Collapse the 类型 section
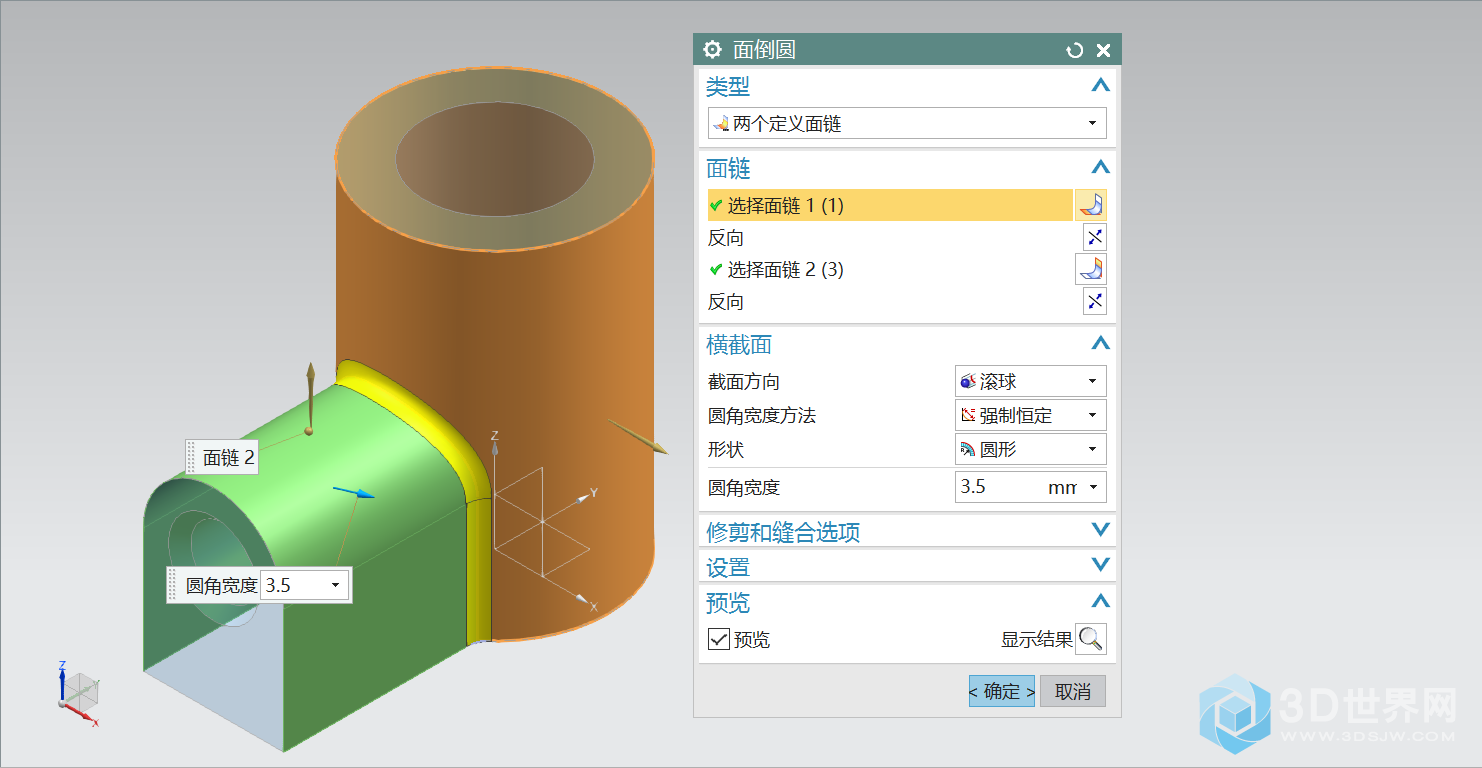Viewport: 1482px width, 768px height. click(x=1100, y=86)
